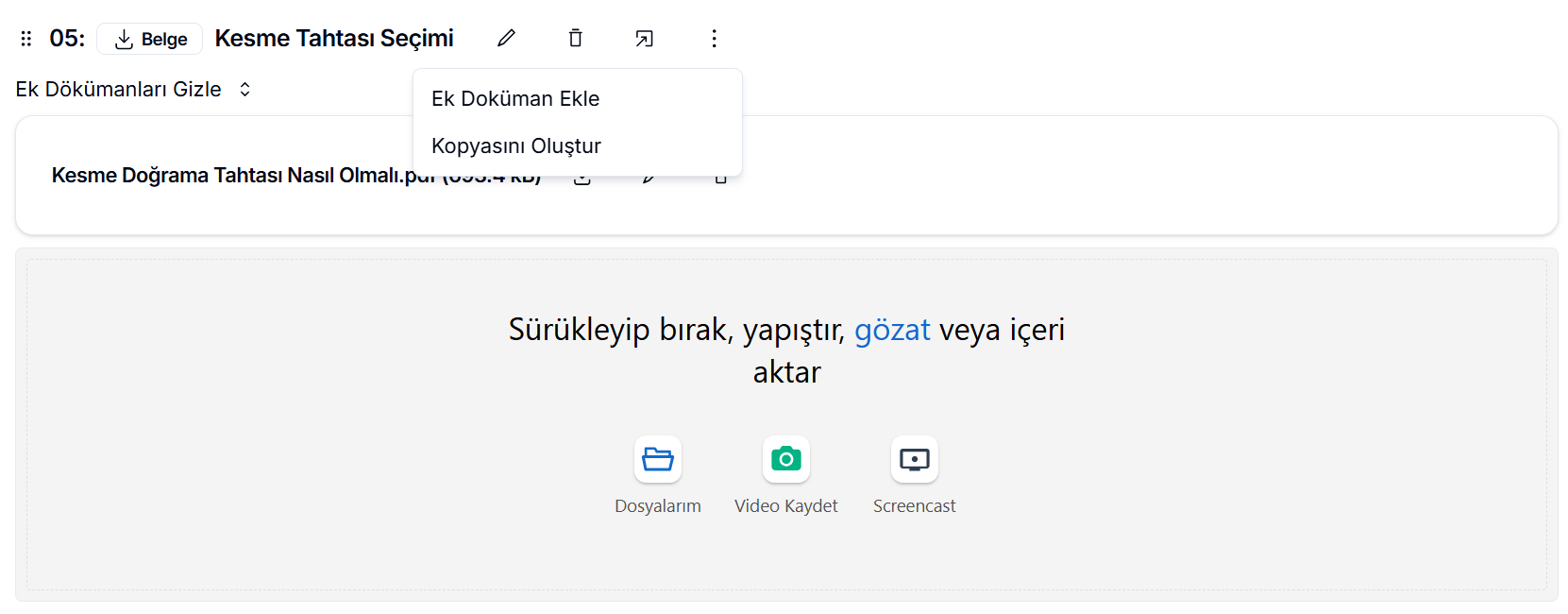Viewport: 1568px width, 614px height.
Task: Launch the Screencast monitor icon
Action: (915, 460)
